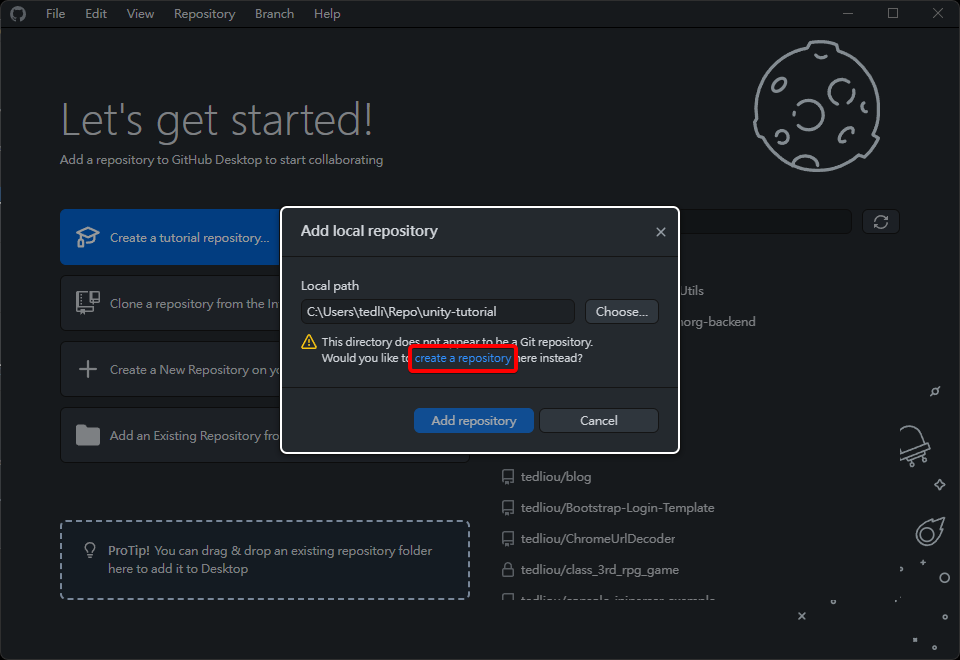Click the Choose... button
The width and height of the screenshot is (960, 660).
621,312
